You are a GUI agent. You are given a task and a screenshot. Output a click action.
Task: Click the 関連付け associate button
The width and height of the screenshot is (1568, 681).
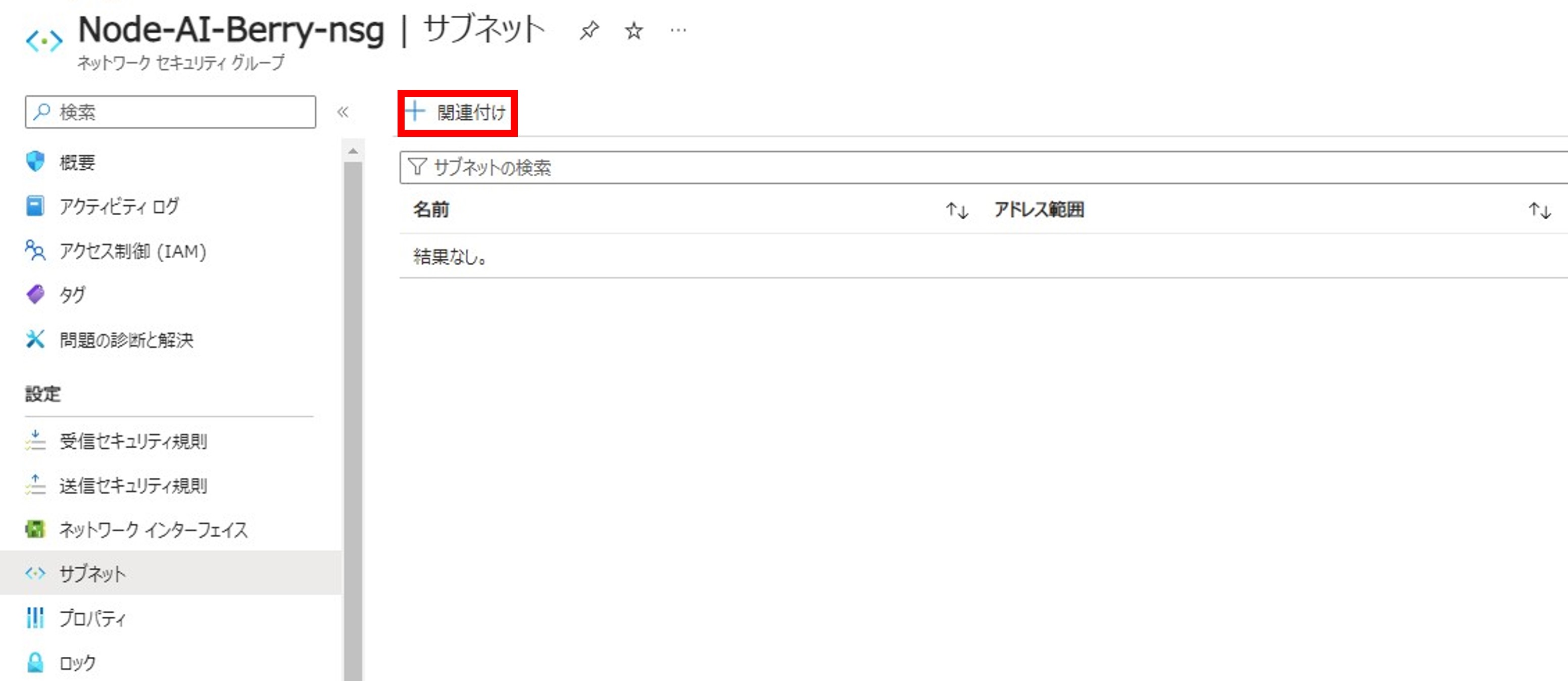coord(457,113)
